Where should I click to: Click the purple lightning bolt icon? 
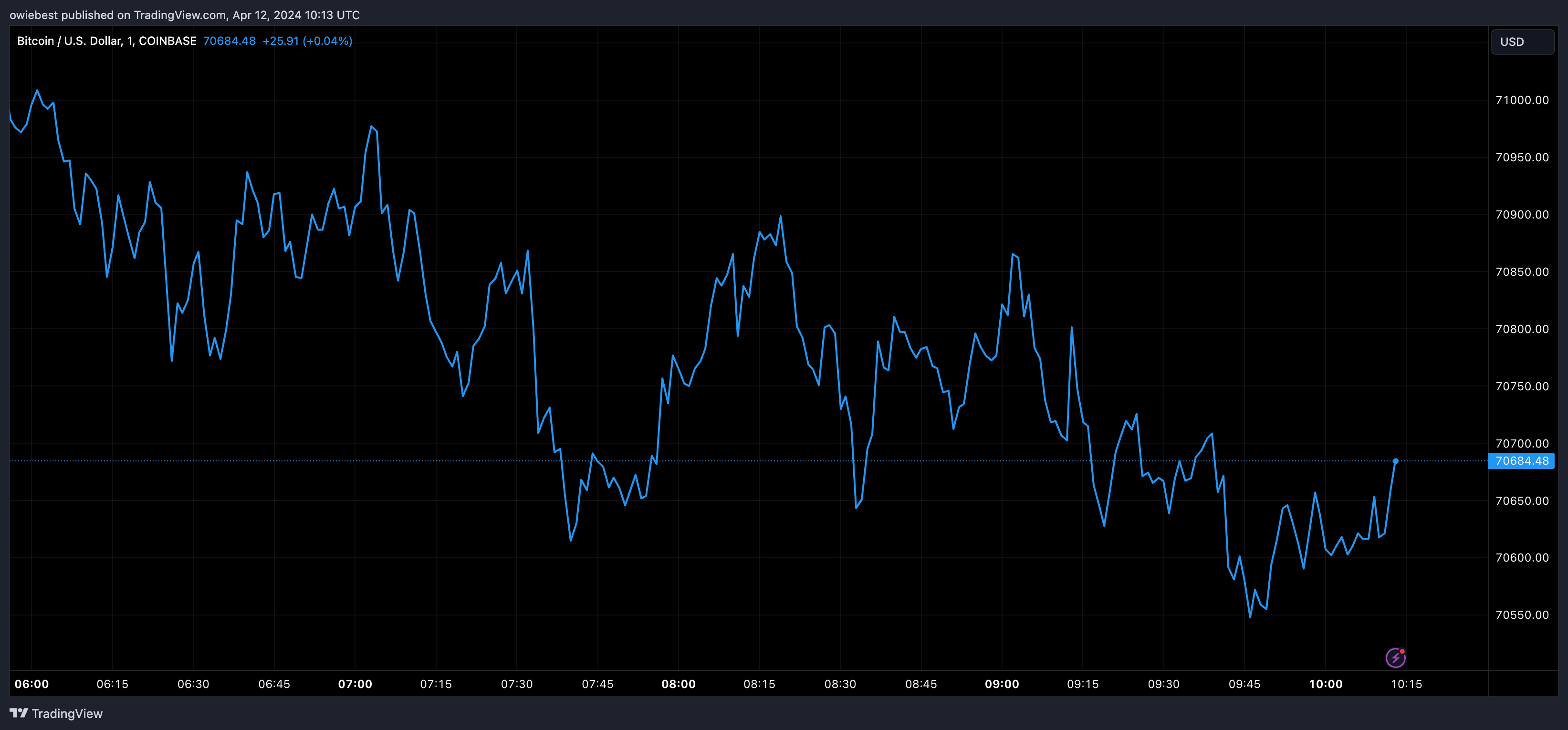coord(1395,657)
